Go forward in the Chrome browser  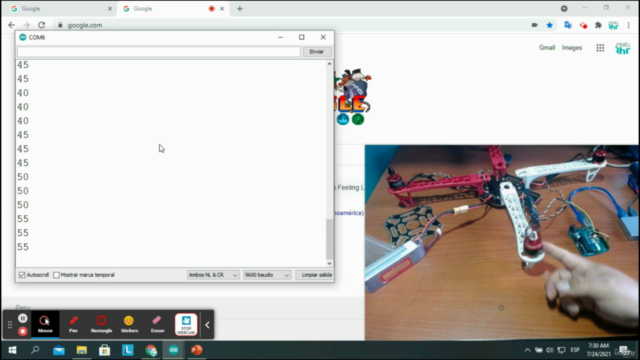coord(27,25)
